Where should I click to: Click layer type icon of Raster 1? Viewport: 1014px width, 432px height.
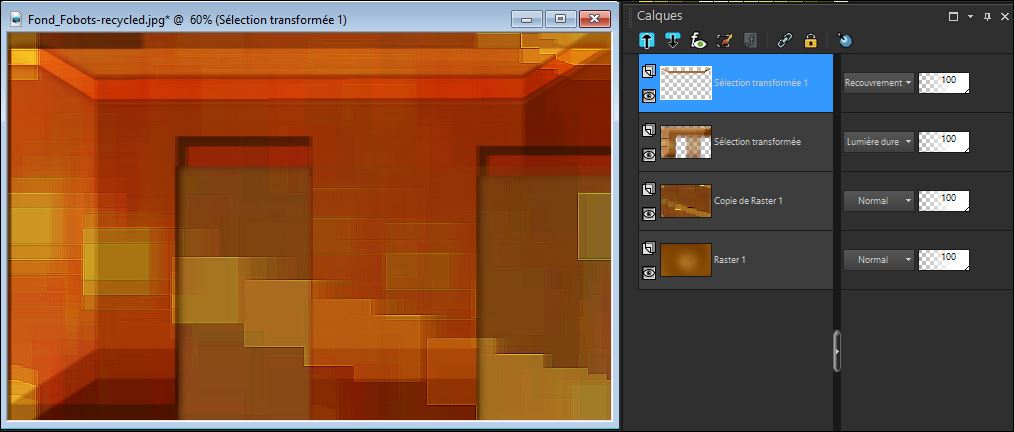649,248
